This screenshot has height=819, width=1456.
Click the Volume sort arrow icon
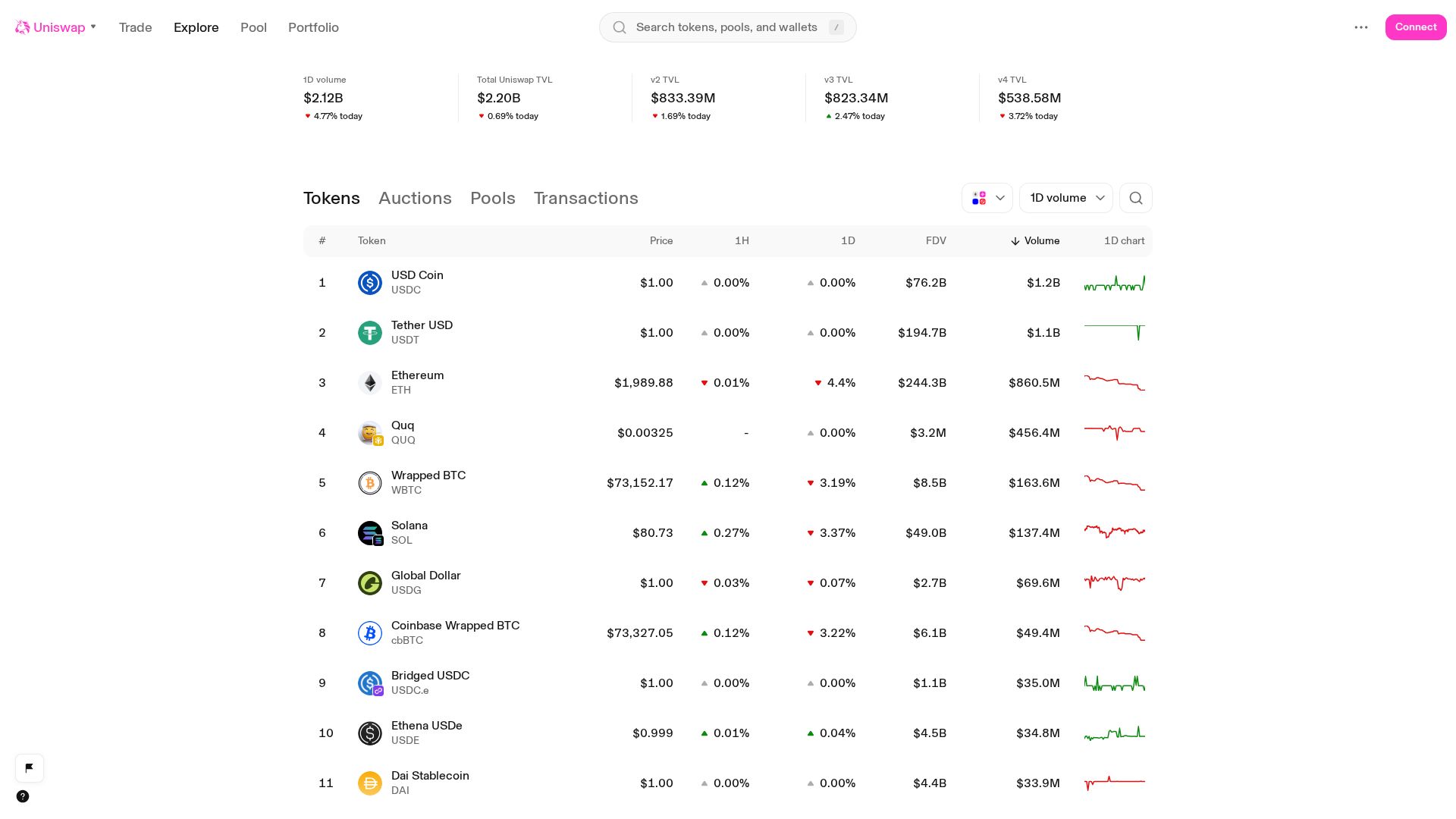(1015, 241)
